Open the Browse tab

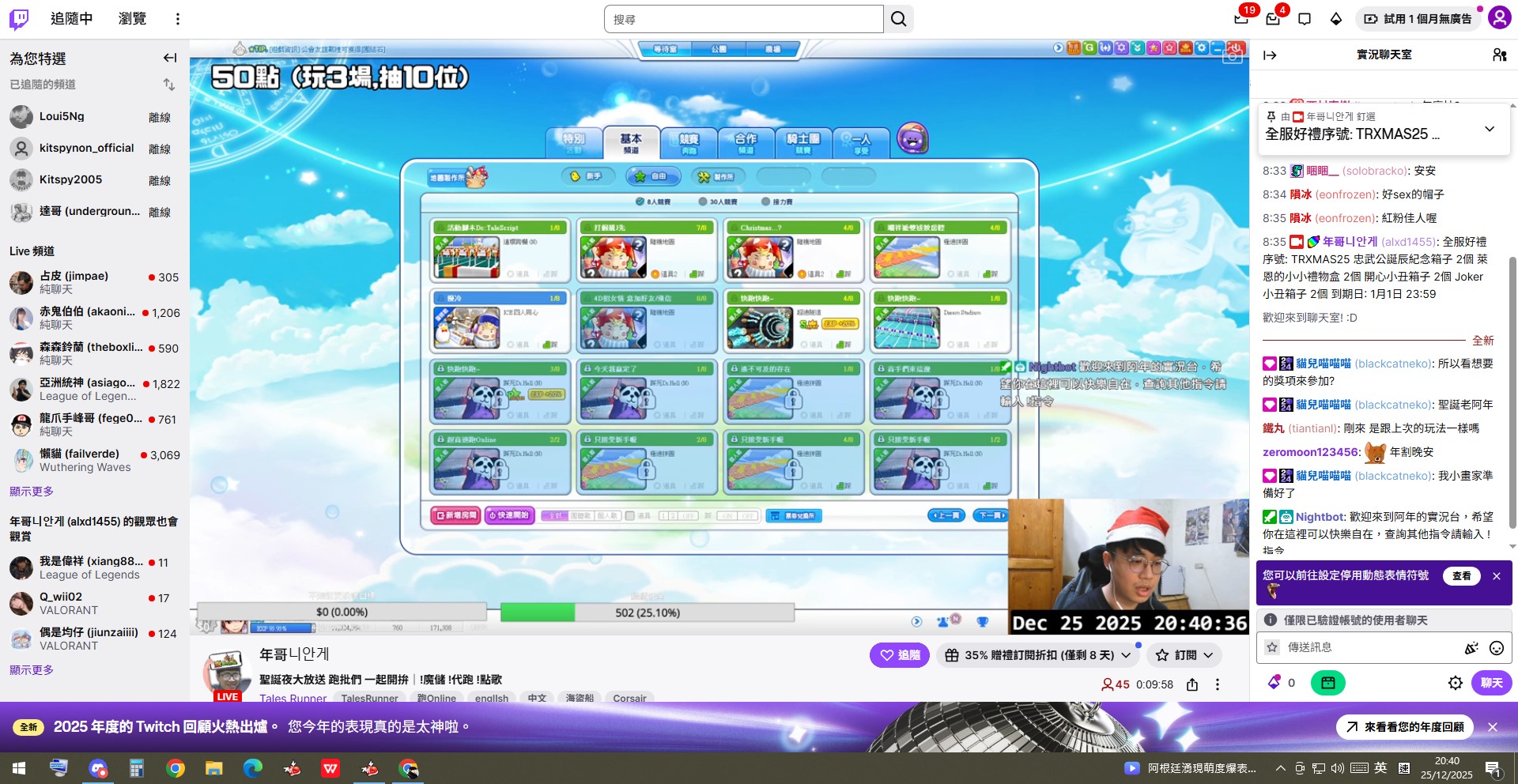(132, 19)
